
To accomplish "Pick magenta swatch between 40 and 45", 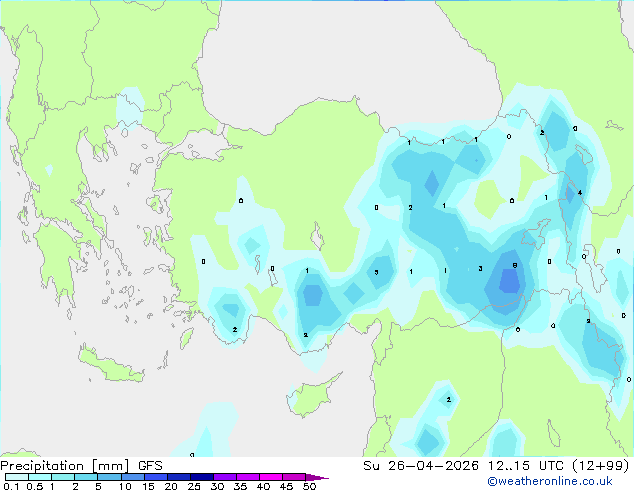I will pyautogui.click(x=271, y=477).
